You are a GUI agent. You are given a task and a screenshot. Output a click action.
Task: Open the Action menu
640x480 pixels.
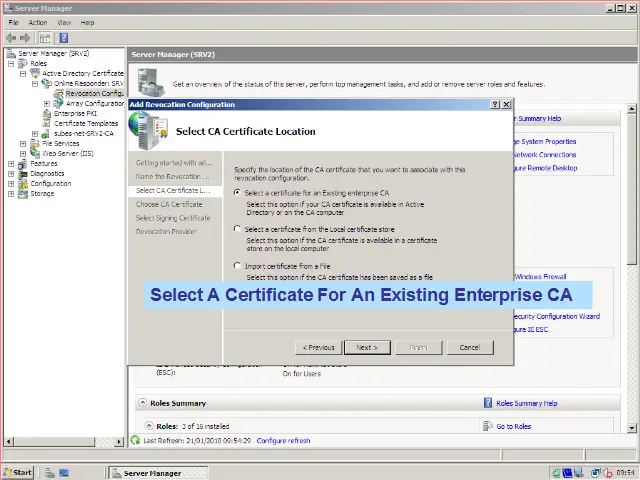tap(38, 22)
